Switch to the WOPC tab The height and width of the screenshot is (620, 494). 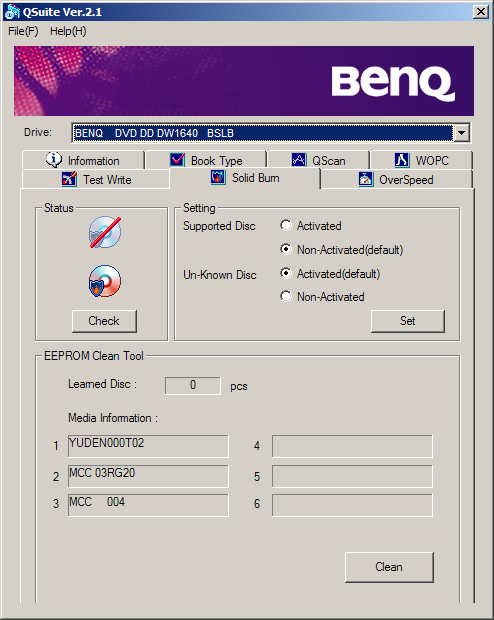[x=421, y=160]
